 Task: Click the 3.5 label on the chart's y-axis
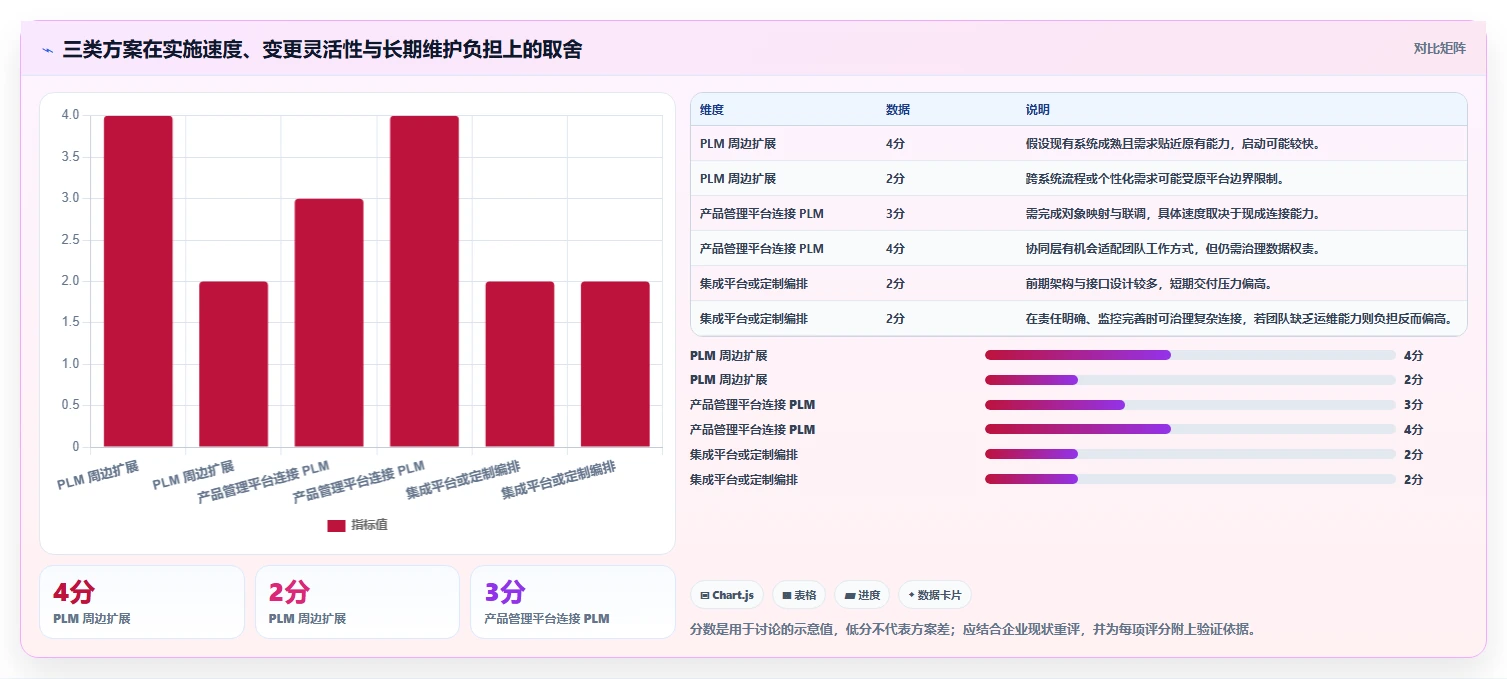(70, 157)
